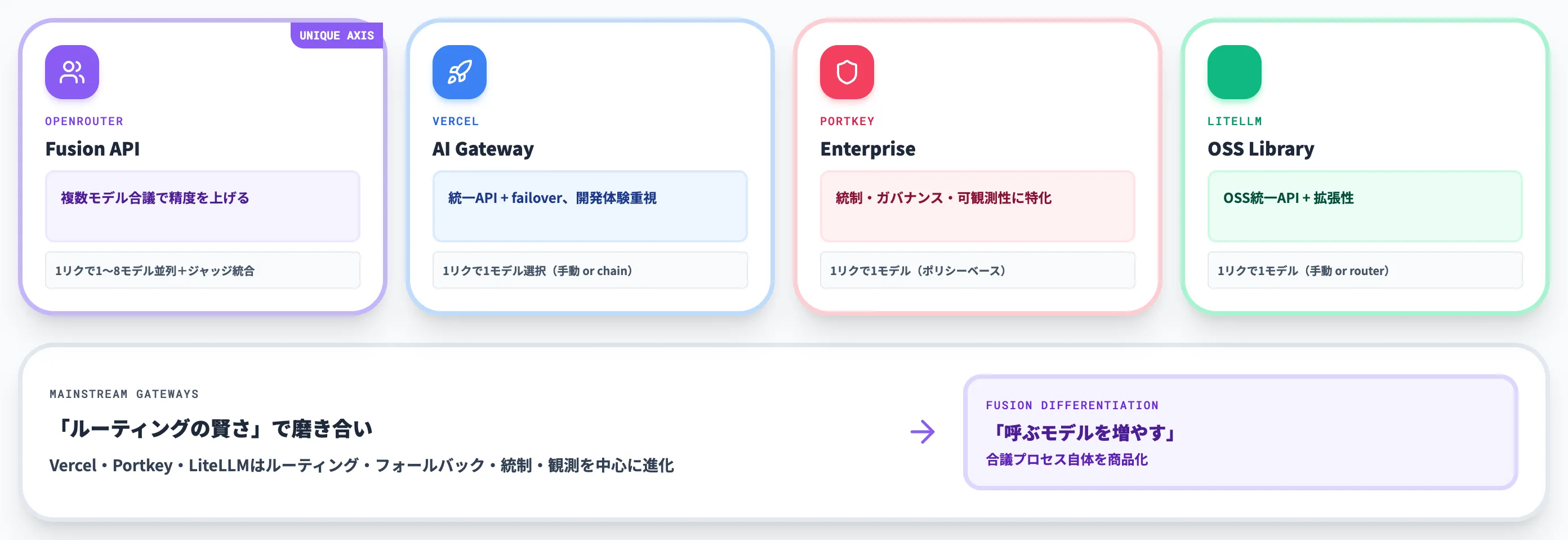Click the purple arrow icon in bottom panel
Image resolution: width=1568 pixels, height=540 pixels.
point(923,432)
